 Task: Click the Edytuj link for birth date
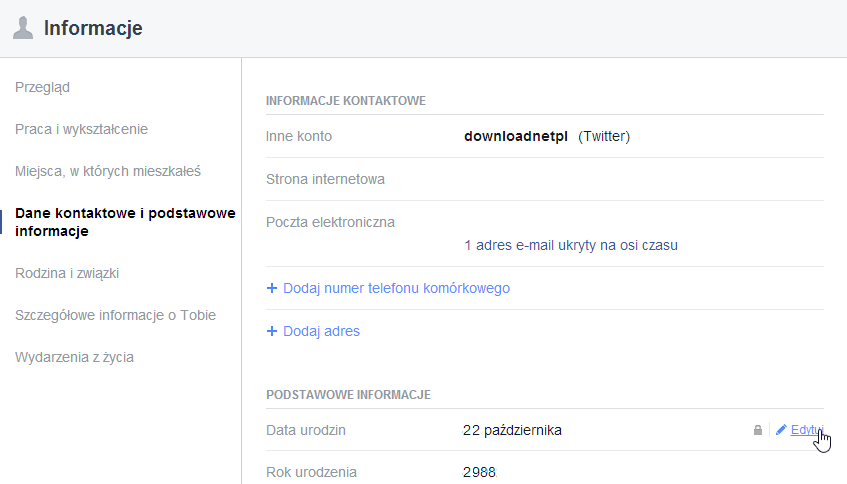806,430
